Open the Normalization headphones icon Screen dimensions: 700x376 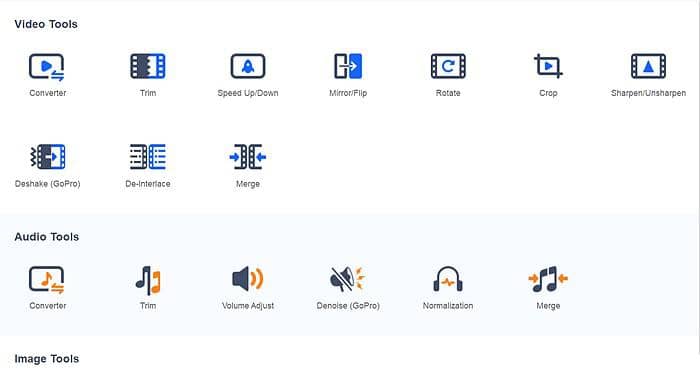pyautogui.click(x=448, y=279)
